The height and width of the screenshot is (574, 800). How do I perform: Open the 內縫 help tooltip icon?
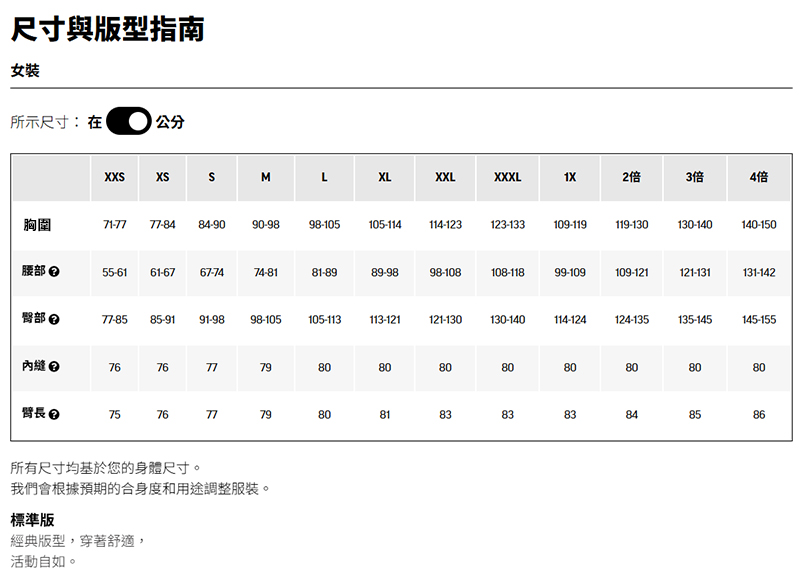pos(54,367)
